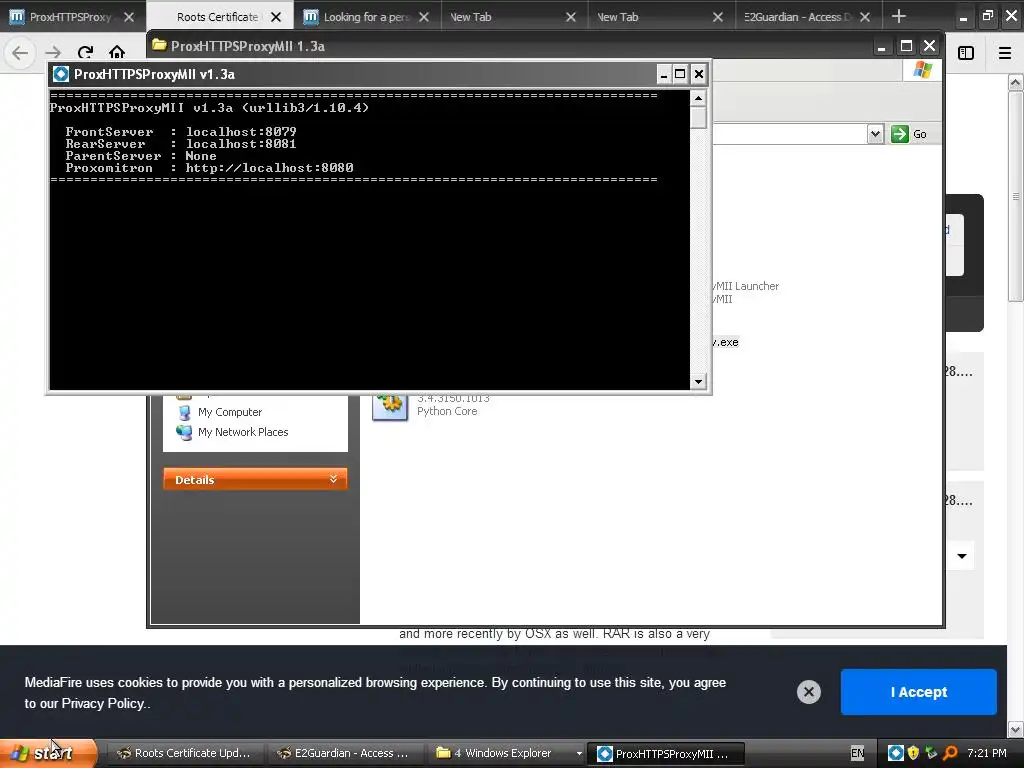The width and height of the screenshot is (1024, 768).
Task: Select the Roots Certificate tab
Action: [x=217, y=17]
